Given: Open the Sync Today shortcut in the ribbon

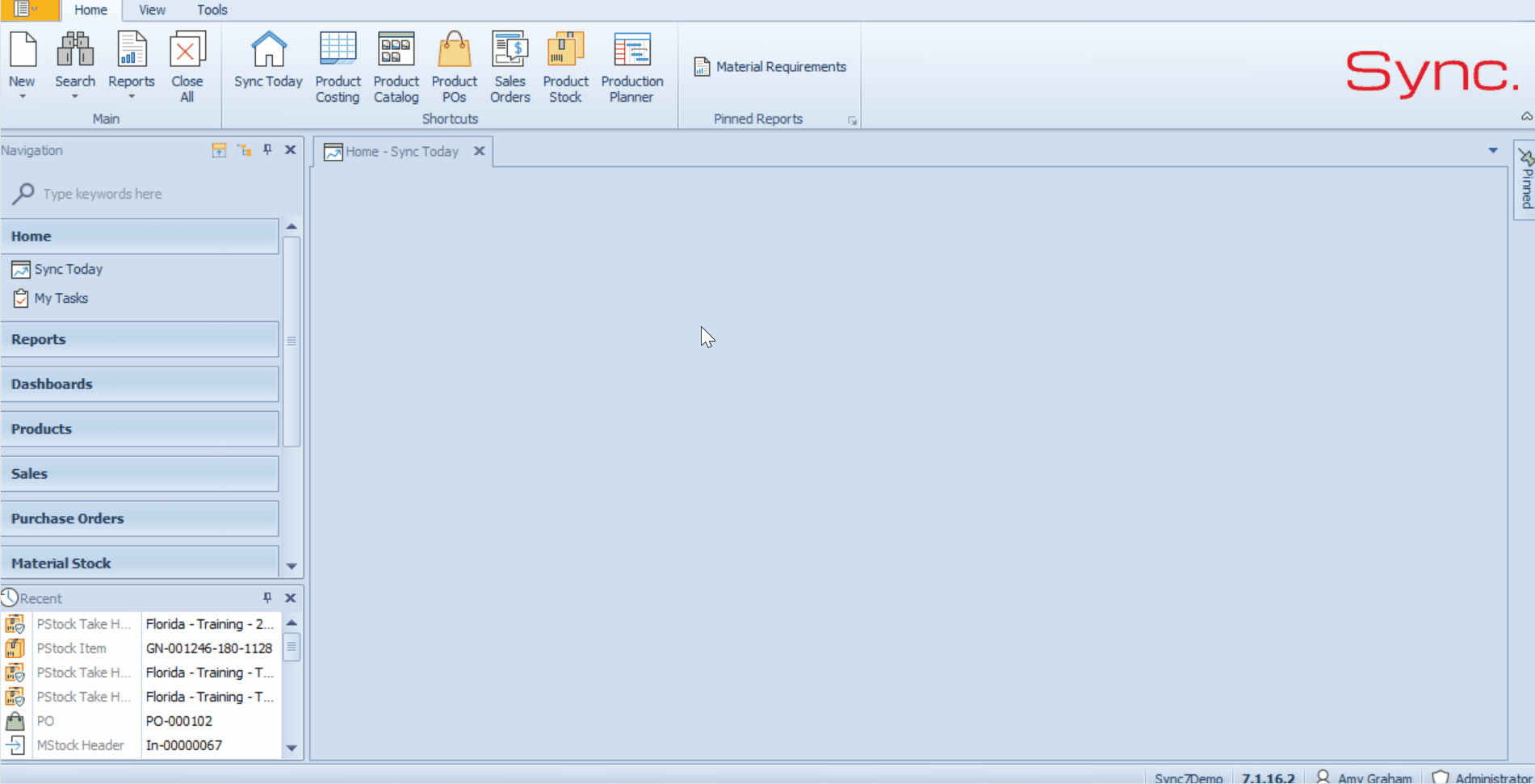Looking at the screenshot, I should click(x=268, y=61).
